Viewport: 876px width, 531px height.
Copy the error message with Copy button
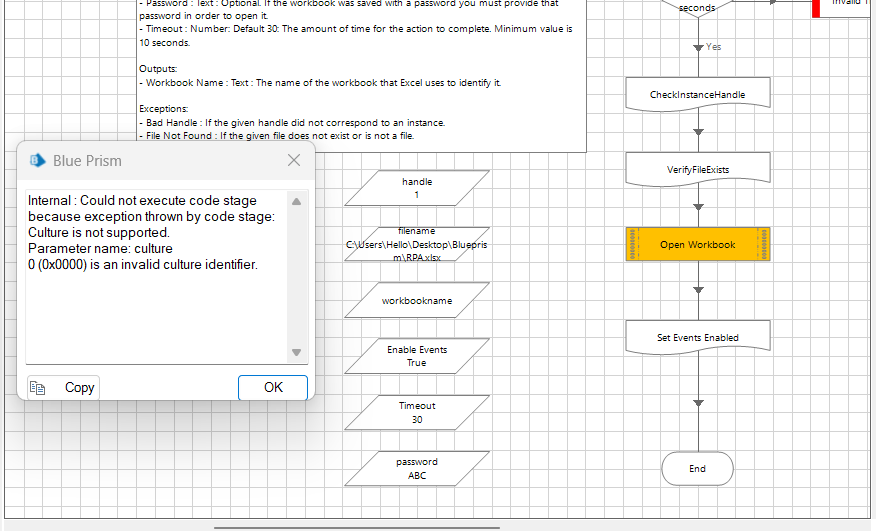(63, 387)
